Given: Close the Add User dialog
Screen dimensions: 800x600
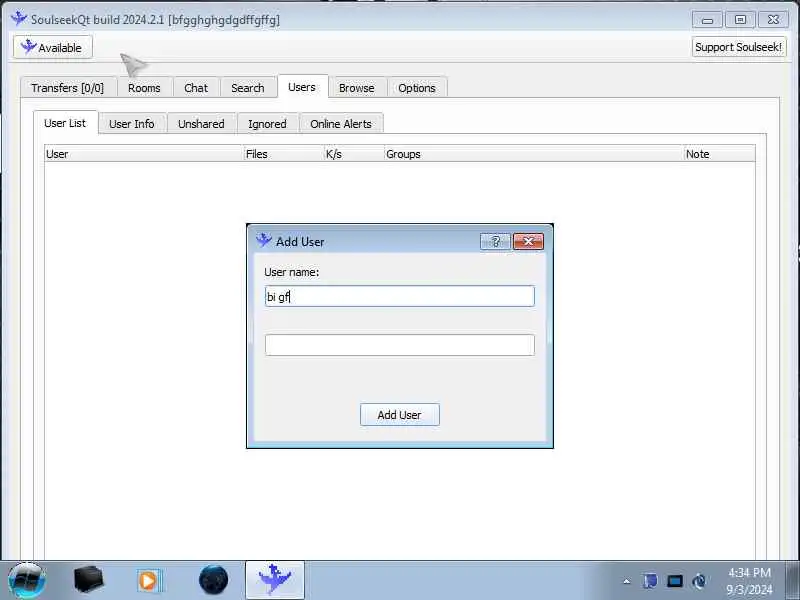Looking at the screenshot, I should [529, 241].
